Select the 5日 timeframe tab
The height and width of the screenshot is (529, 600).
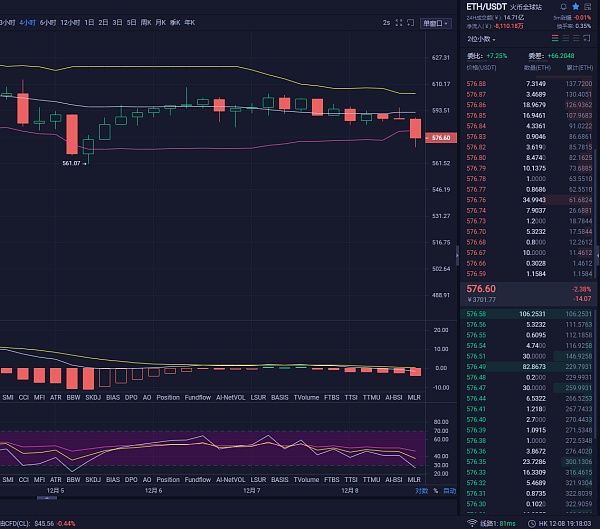[x=131, y=23]
